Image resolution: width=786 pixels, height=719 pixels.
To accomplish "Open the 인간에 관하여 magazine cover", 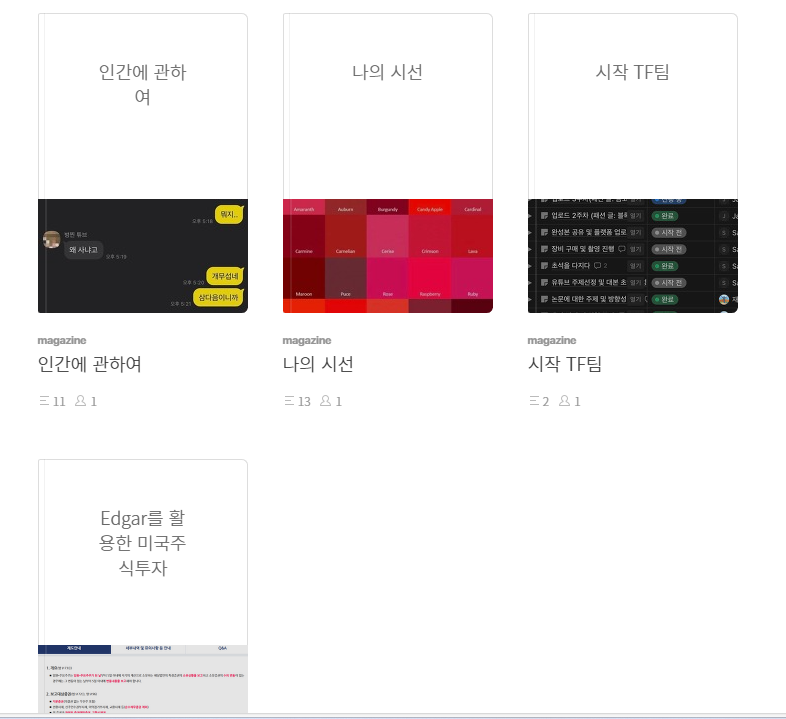I will pyautogui.click(x=143, y=163).
